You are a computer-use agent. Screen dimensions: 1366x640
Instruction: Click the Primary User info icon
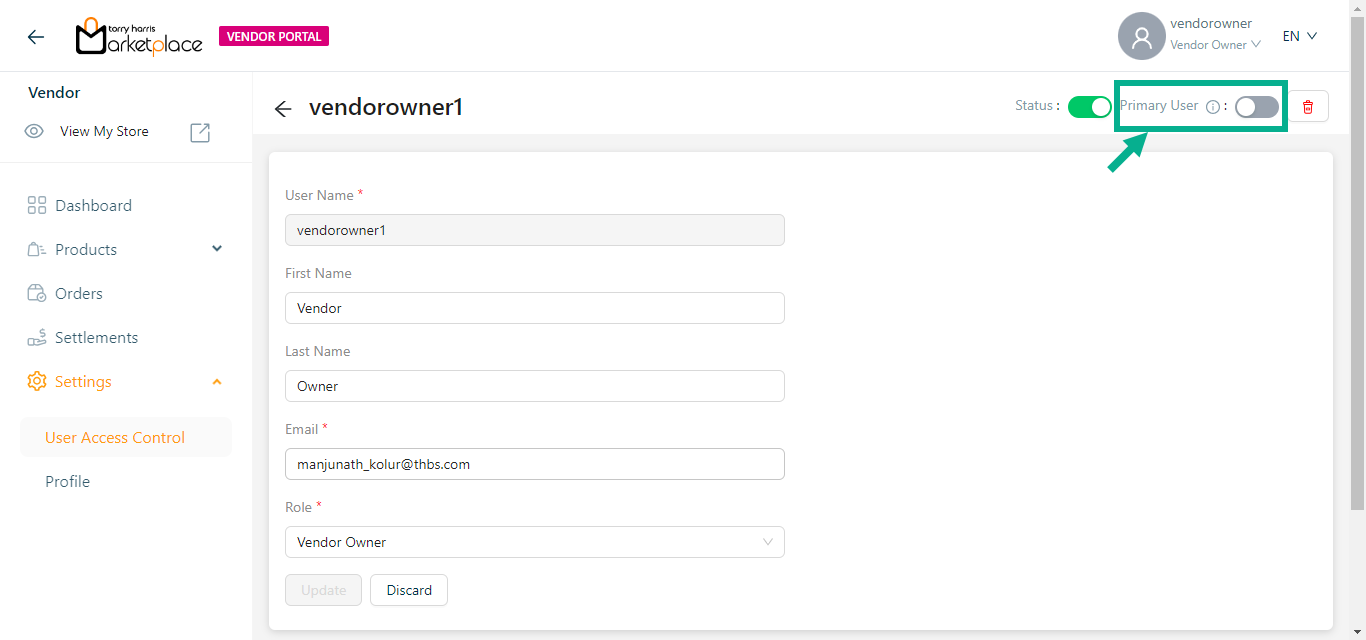pos(1213,107)
